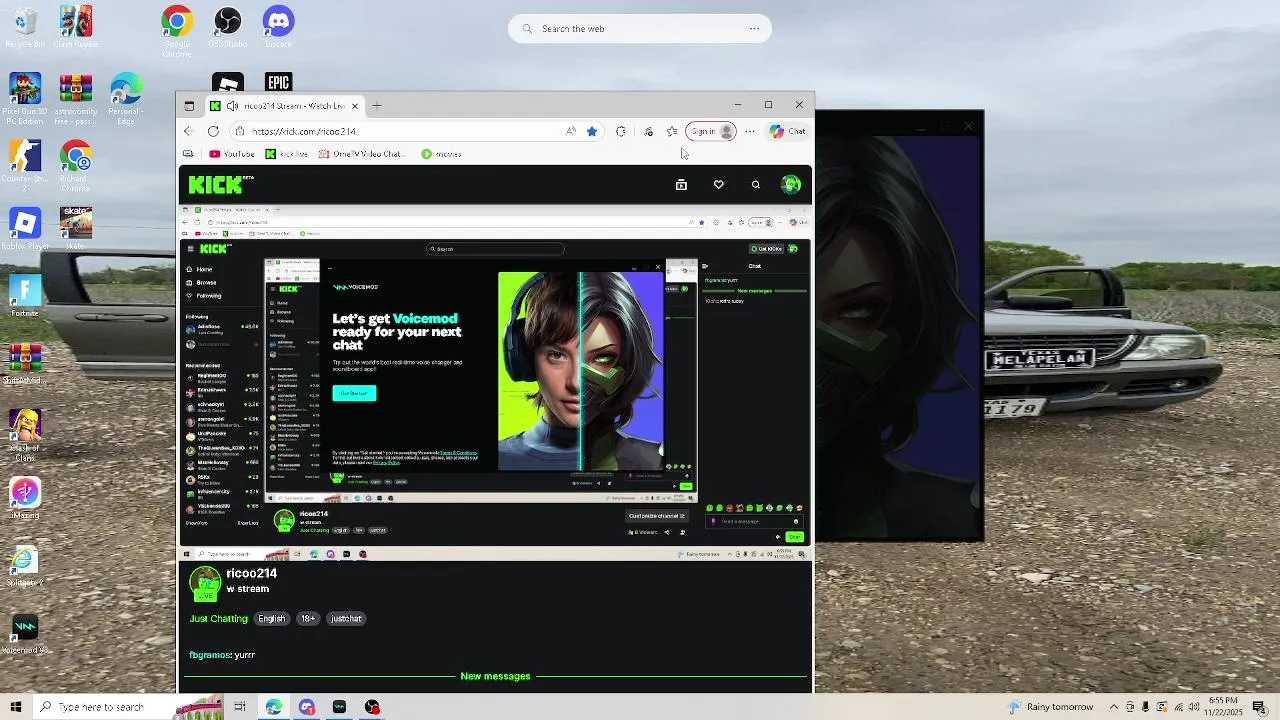Screen dimensions: 1280x720
Task: Open a new Edge tab
Action: tap(377, 105)
